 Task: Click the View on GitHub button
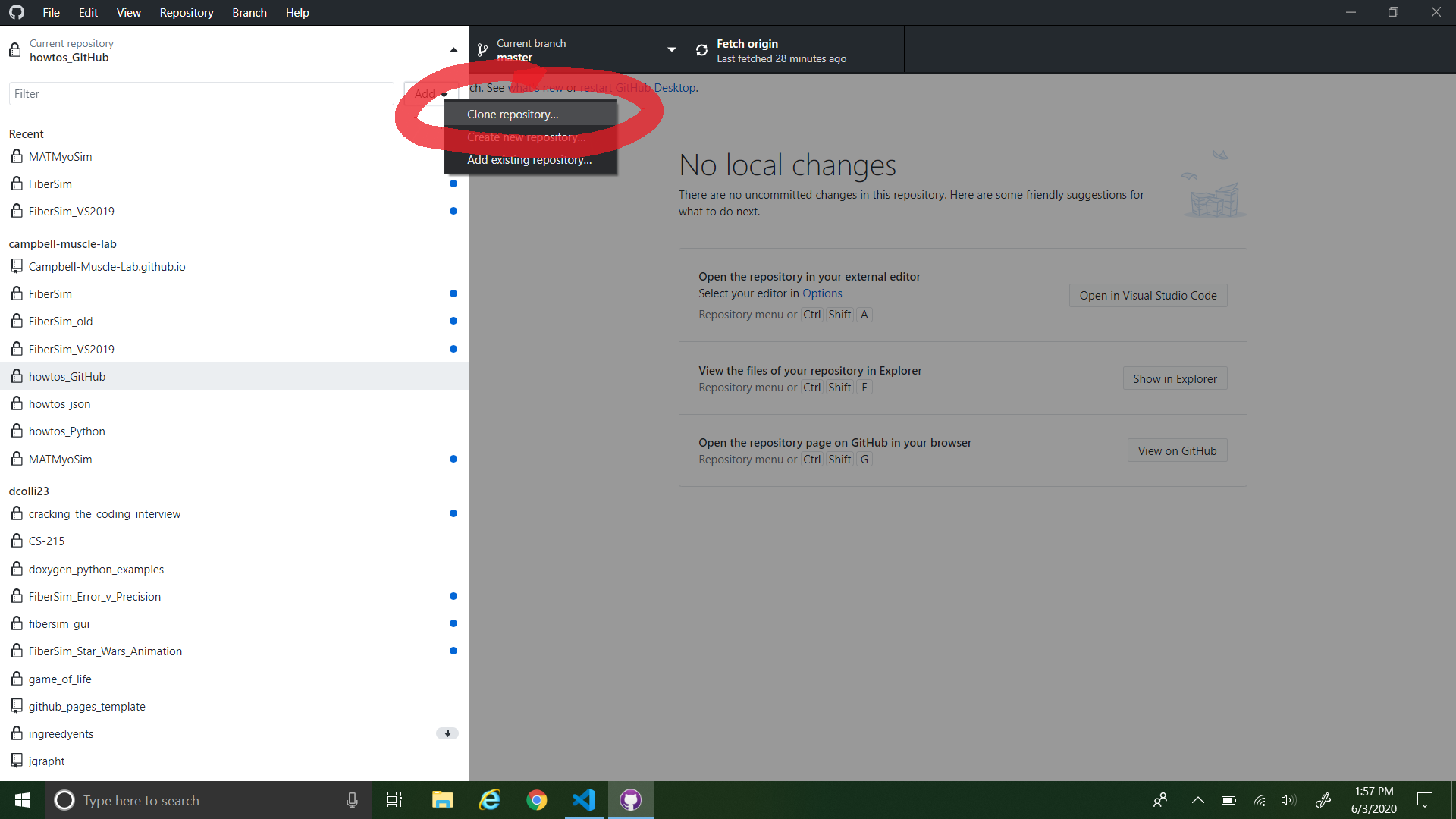click(1177, 450)
